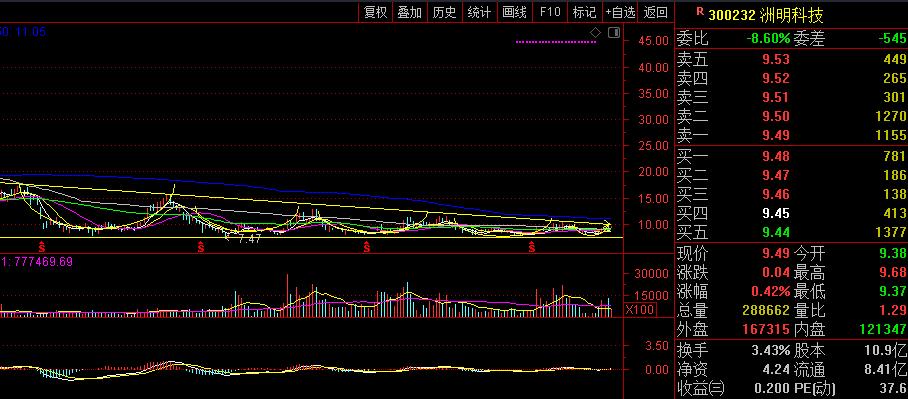Screen dimensions: 908x399
Task: Click the 涨幅 value 0.42%
Action: tap(771, 291)
